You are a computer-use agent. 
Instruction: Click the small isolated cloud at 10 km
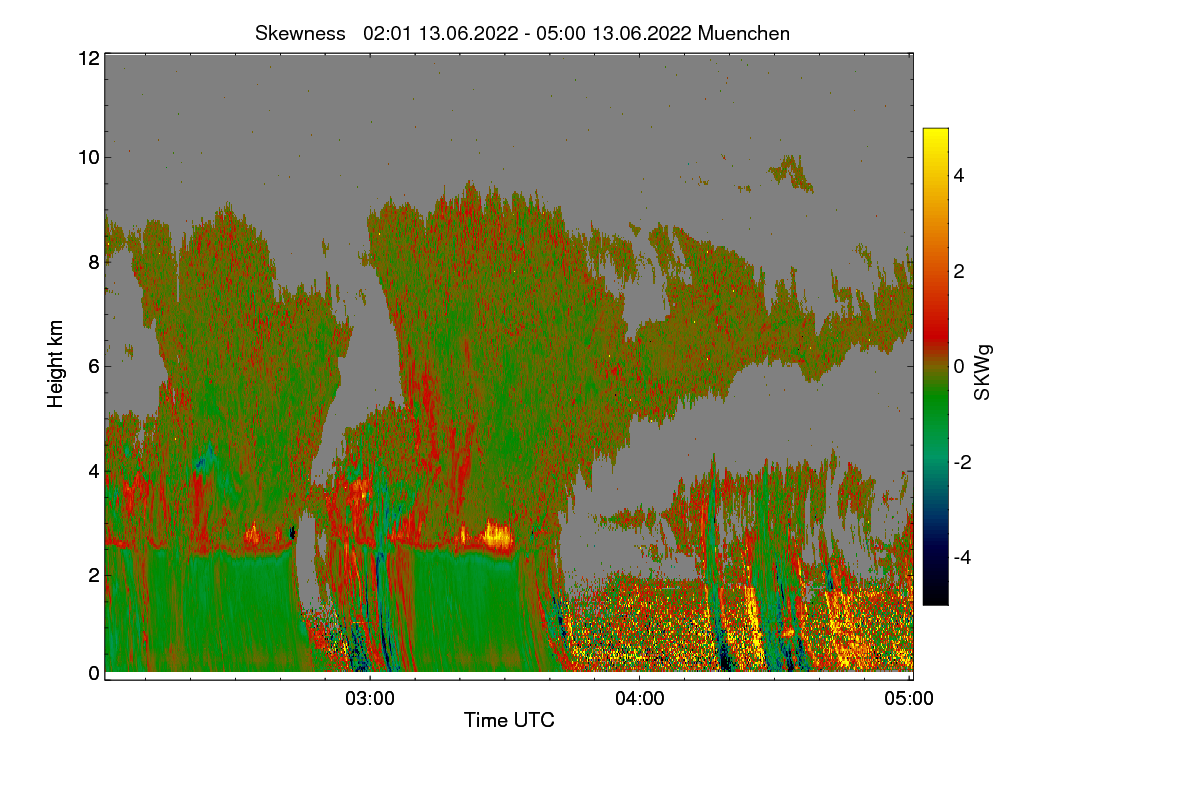(790, 172)
